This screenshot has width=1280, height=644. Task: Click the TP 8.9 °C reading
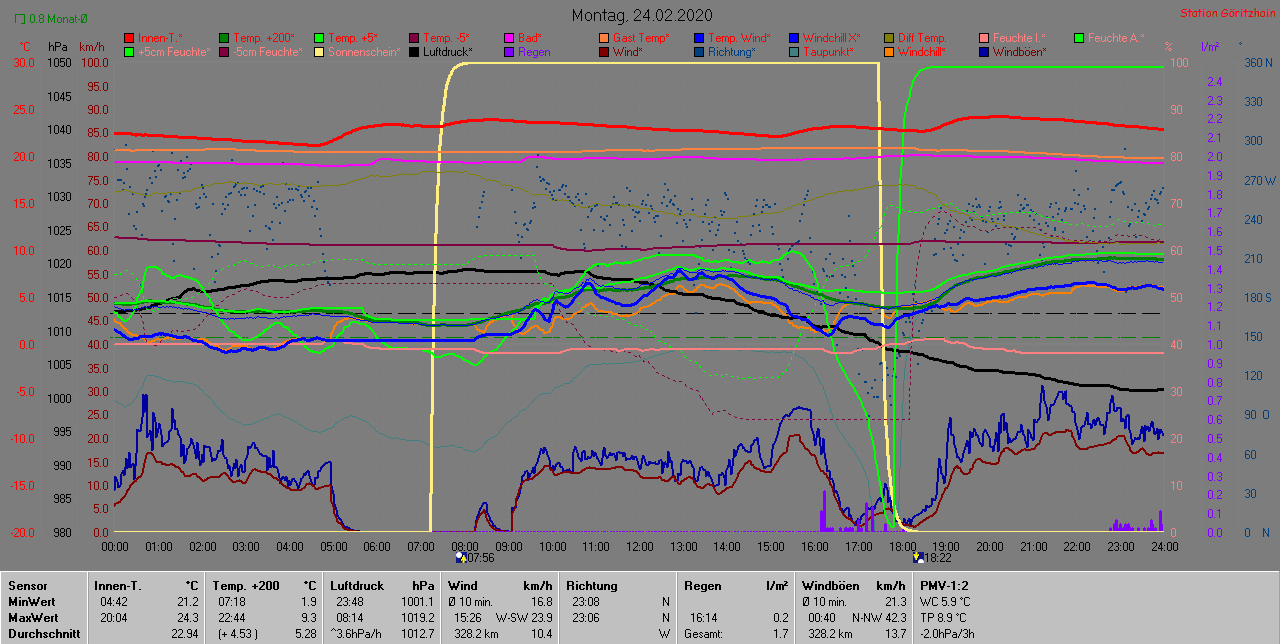click(945, 618)
